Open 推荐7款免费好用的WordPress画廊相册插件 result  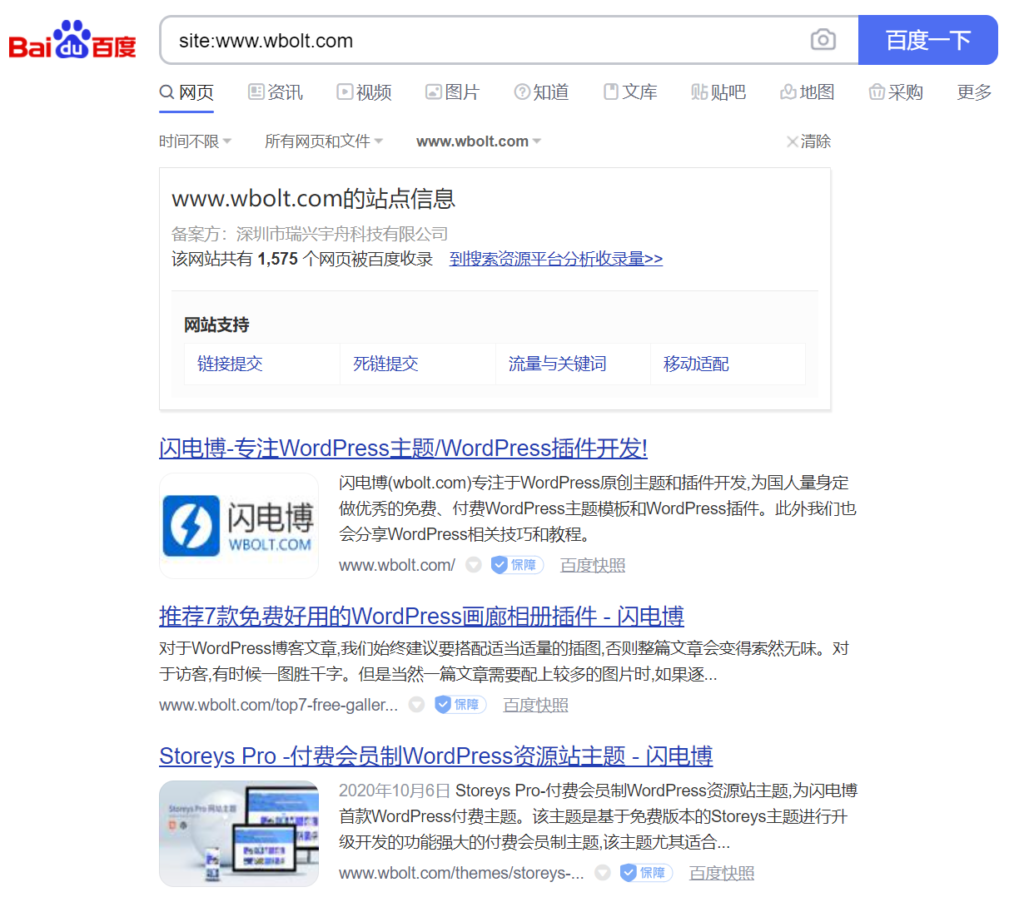point(421,616)
